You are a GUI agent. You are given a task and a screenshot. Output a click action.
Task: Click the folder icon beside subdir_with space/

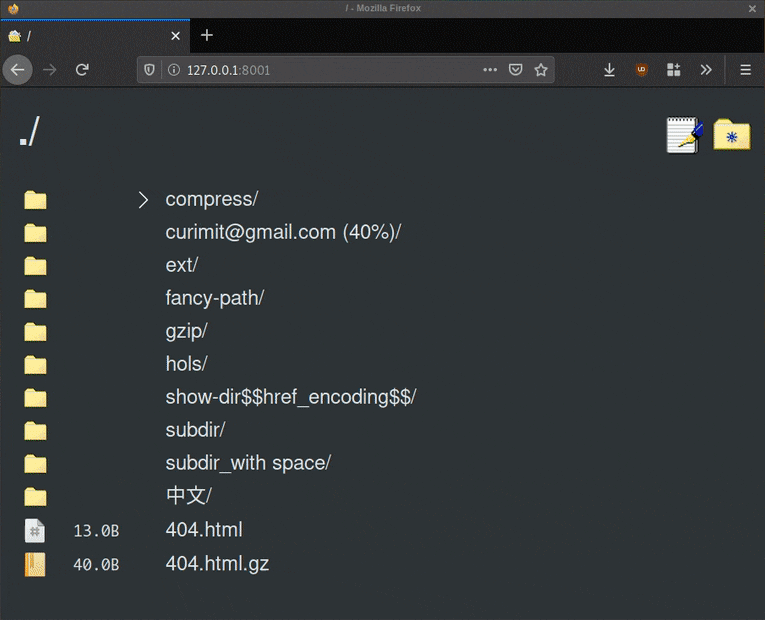[36, 463]
